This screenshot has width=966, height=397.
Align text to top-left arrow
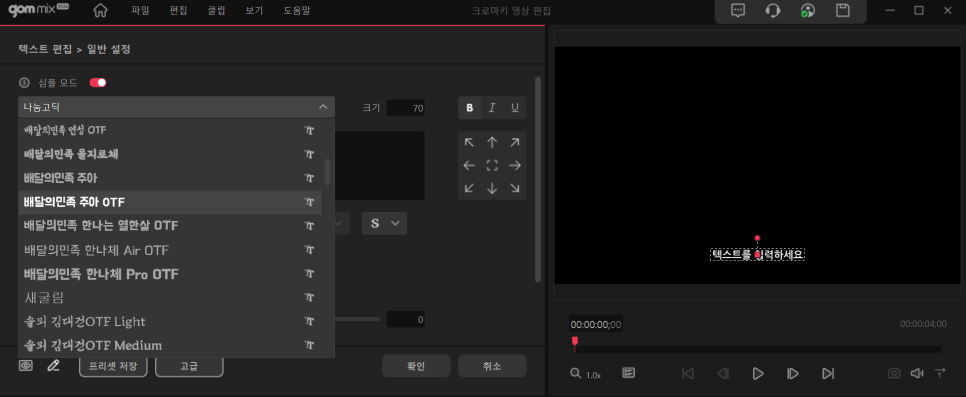[469, 142]
